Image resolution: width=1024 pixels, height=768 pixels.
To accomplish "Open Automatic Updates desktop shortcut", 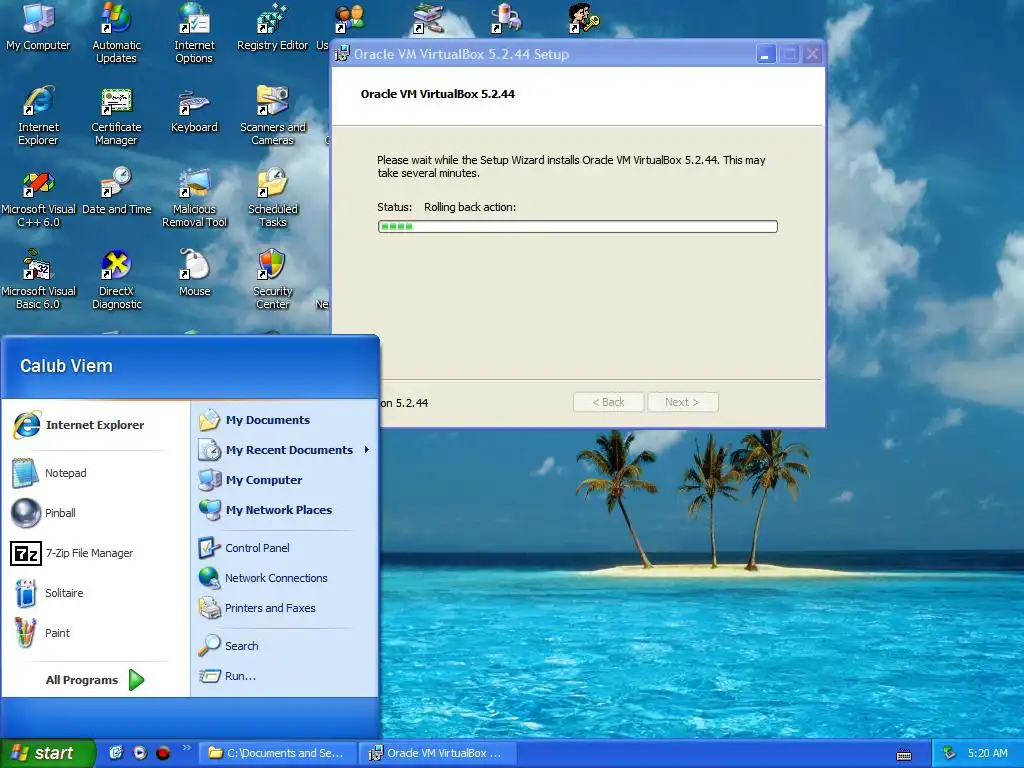I will [x=116, y=33].
